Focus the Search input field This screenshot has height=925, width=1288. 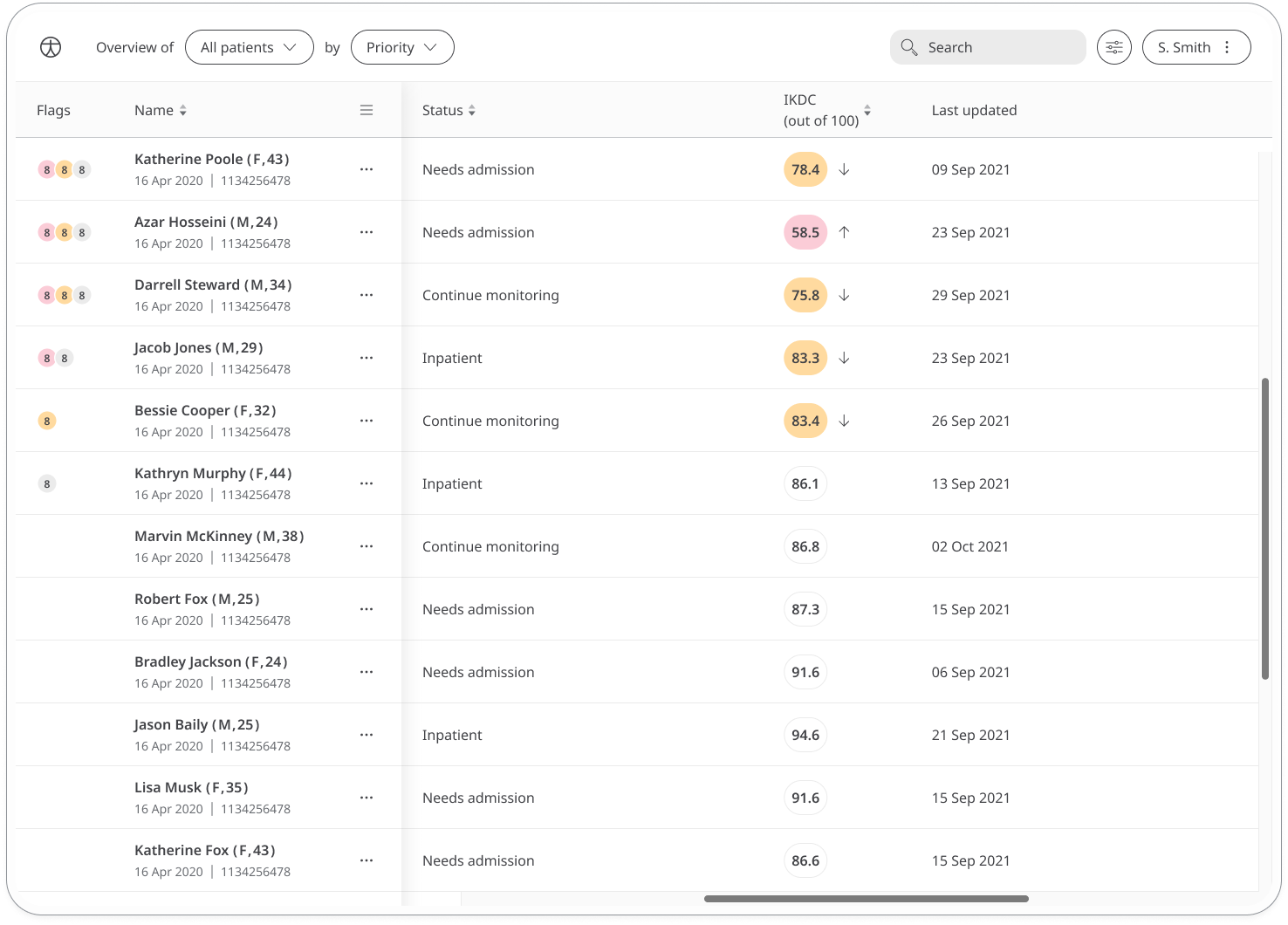988,47
